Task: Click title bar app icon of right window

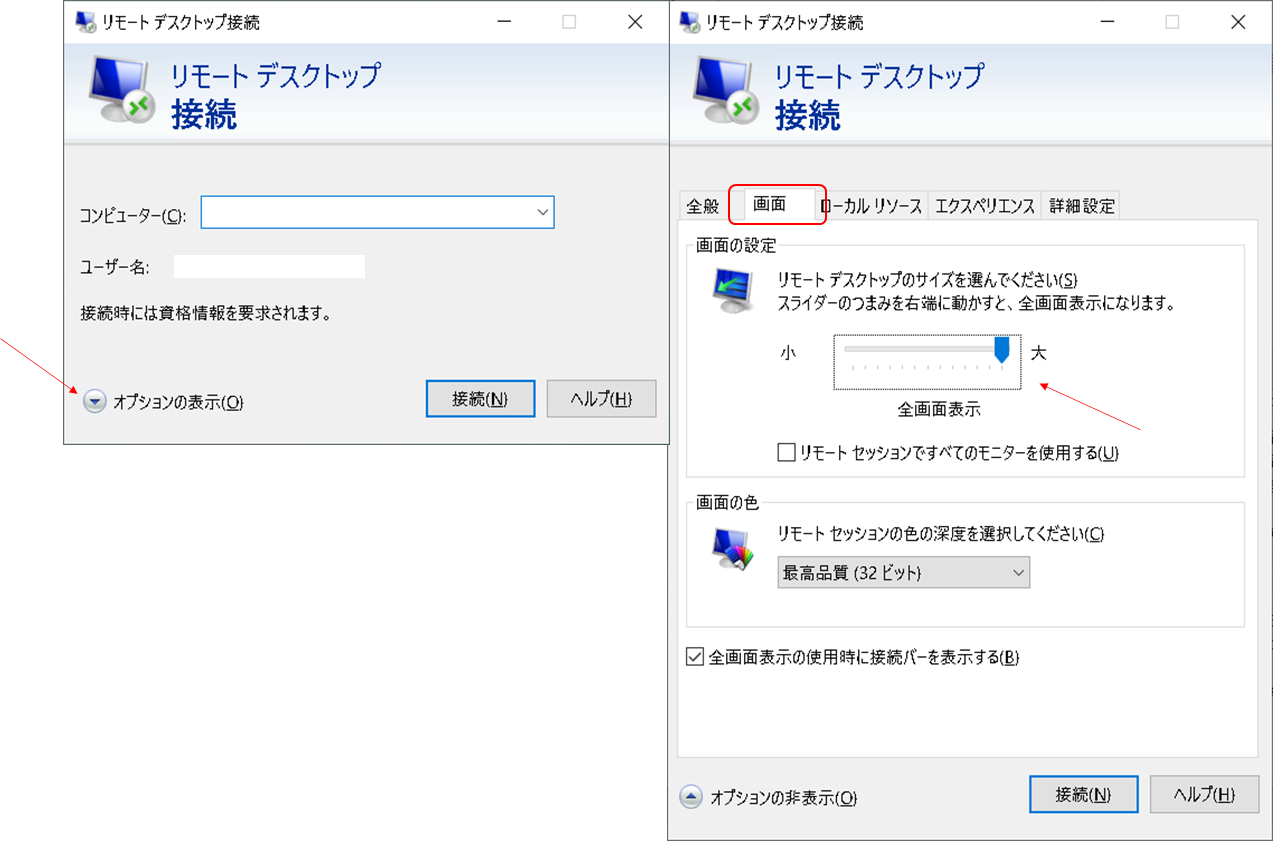Action: [689, 22]
